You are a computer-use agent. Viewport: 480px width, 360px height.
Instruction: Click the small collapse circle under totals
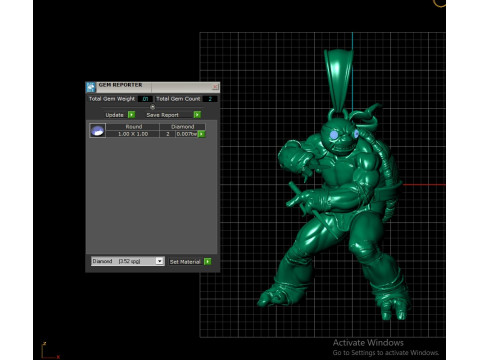(152, 107)
